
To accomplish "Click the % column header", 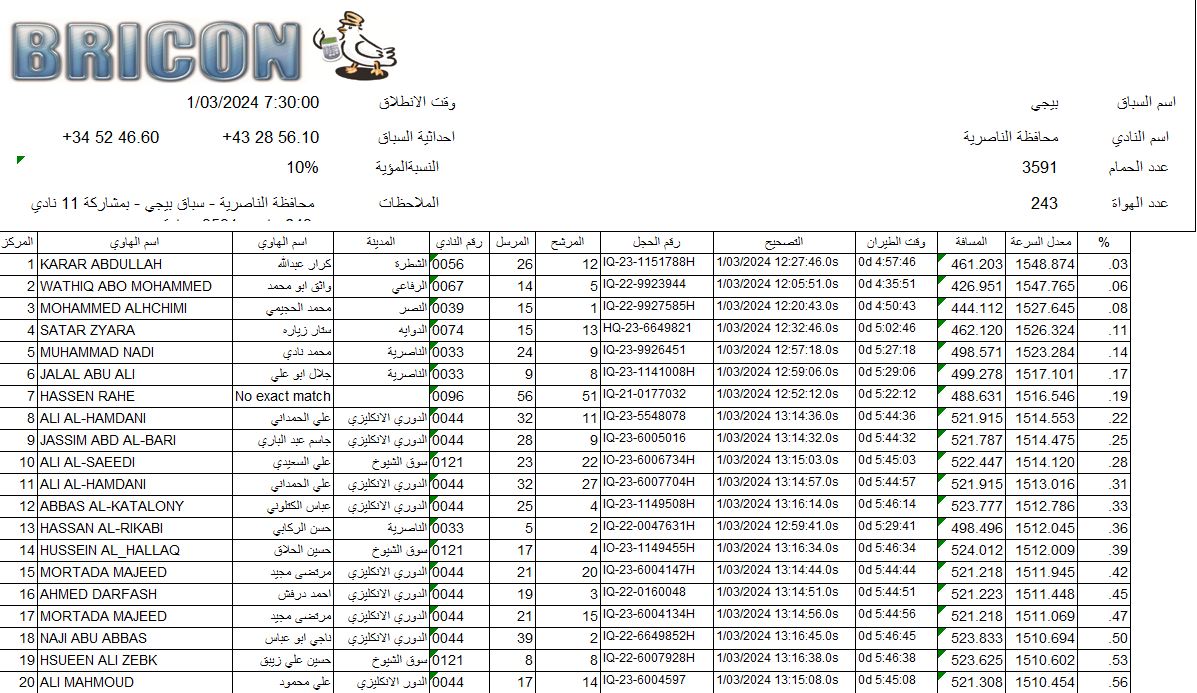I will pos(1104,242).
